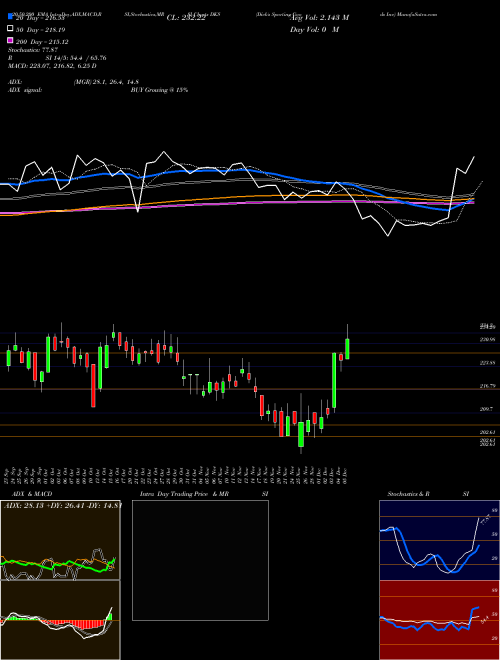Click the 209.7 price axis label
This screenshot has width=500, height=660.
tap(486, 409)
